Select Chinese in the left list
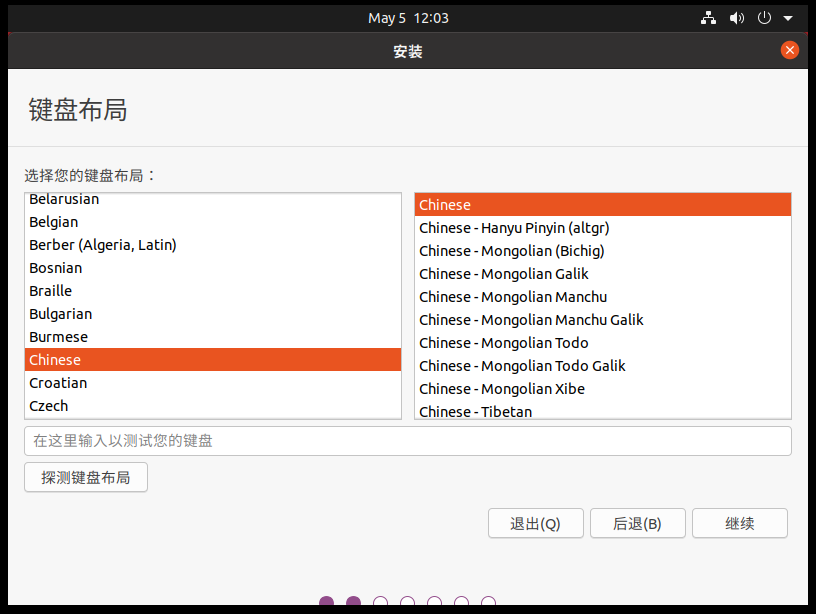The width and height of the screenshot is (816, 614). point(213,360)
